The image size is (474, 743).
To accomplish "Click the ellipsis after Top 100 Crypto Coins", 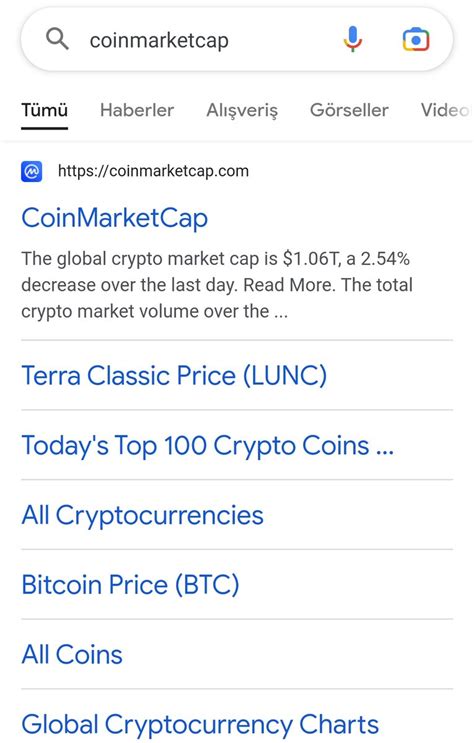I will [385, 449].
